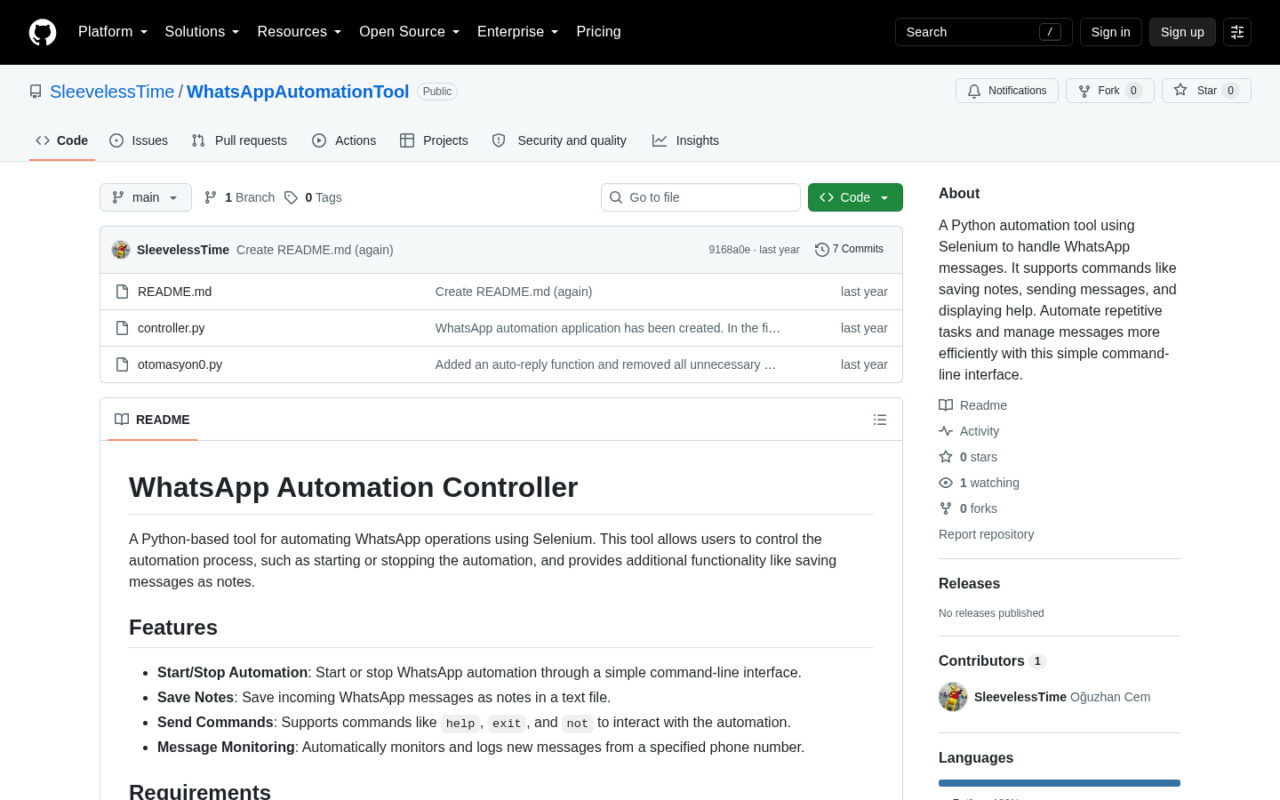Click the Releases heading link
The image size is (1280, 800).
pyautogui.click(x=969, y=584)
